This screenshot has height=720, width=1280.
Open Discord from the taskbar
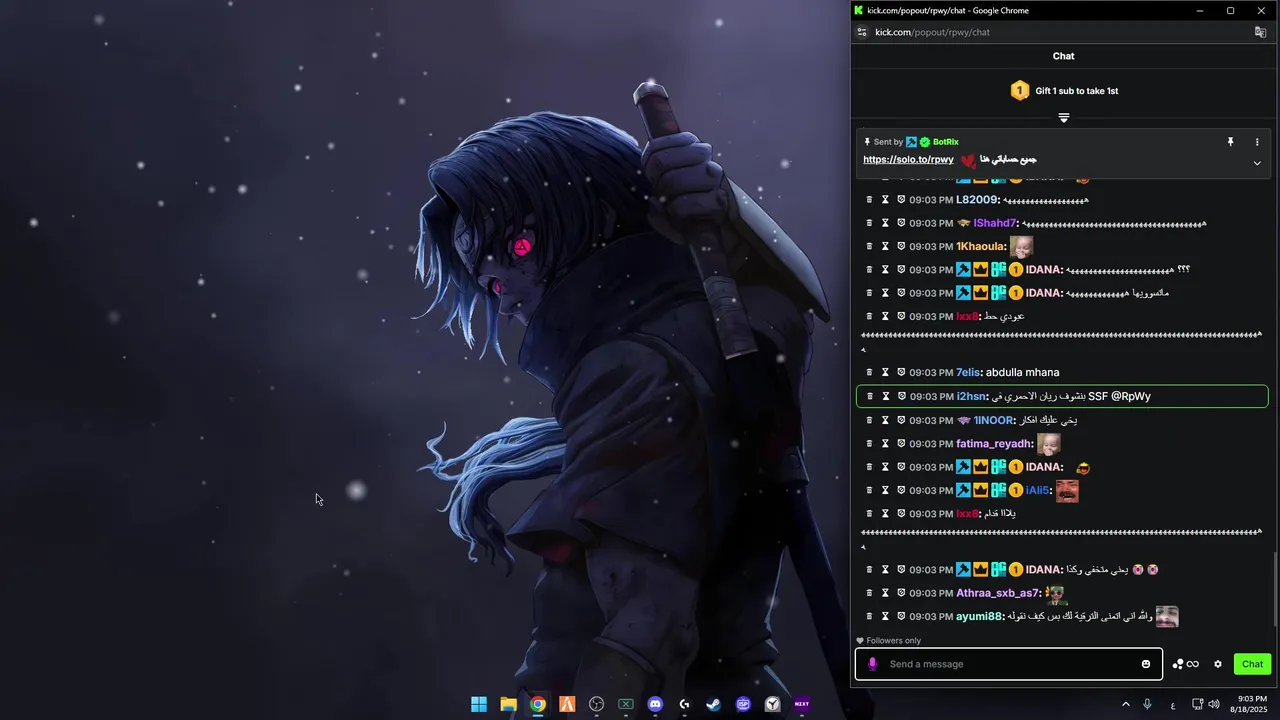(655, 704)
